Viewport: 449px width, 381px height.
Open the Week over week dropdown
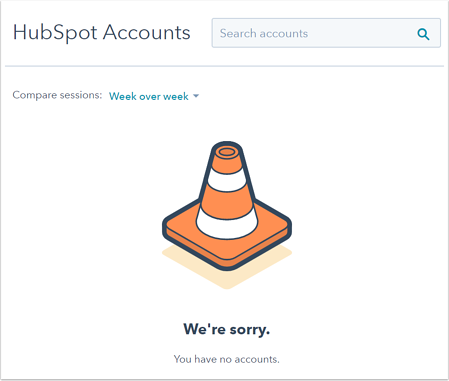click(x=154, y=96)
